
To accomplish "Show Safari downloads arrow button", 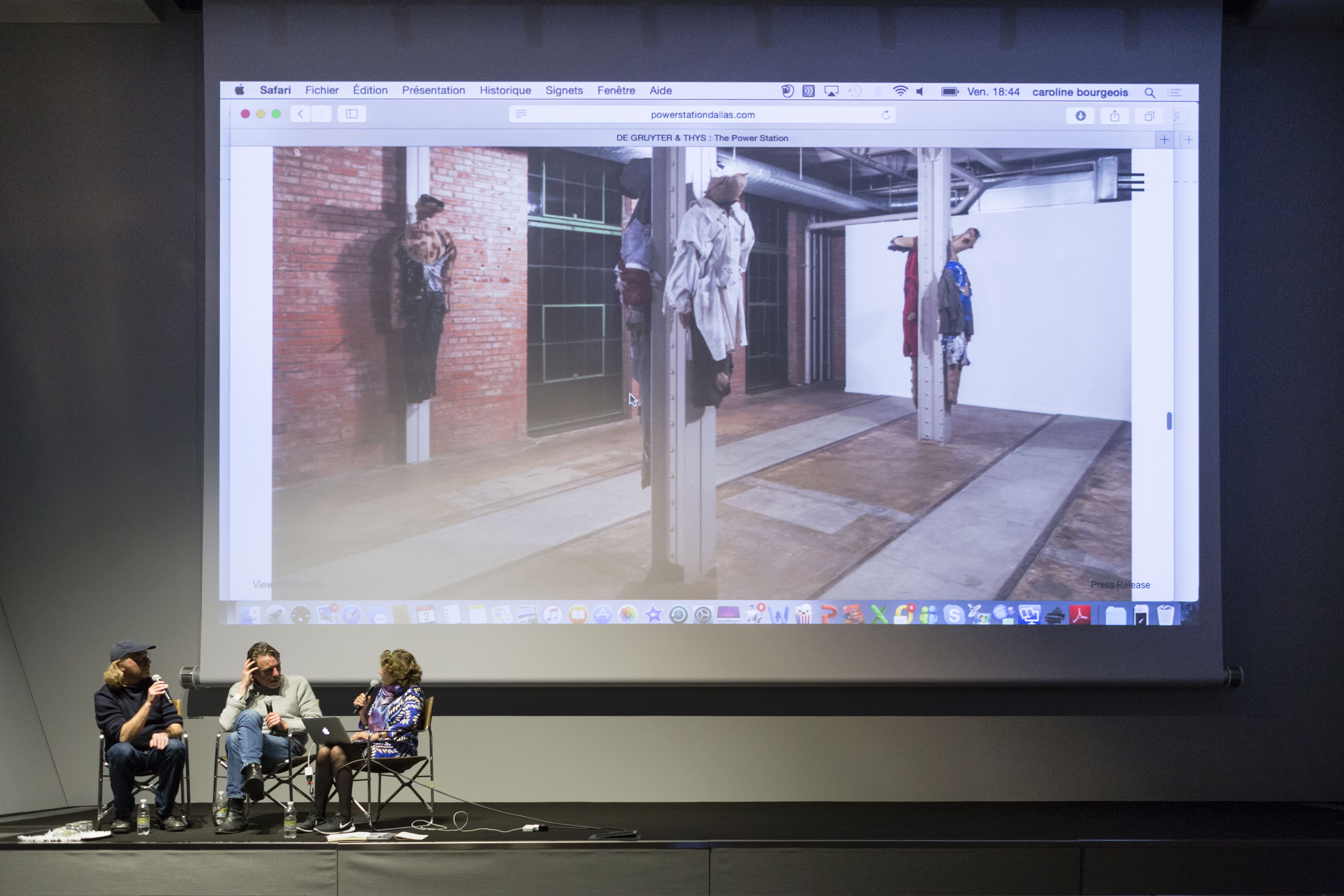I will click(1080, 116).
